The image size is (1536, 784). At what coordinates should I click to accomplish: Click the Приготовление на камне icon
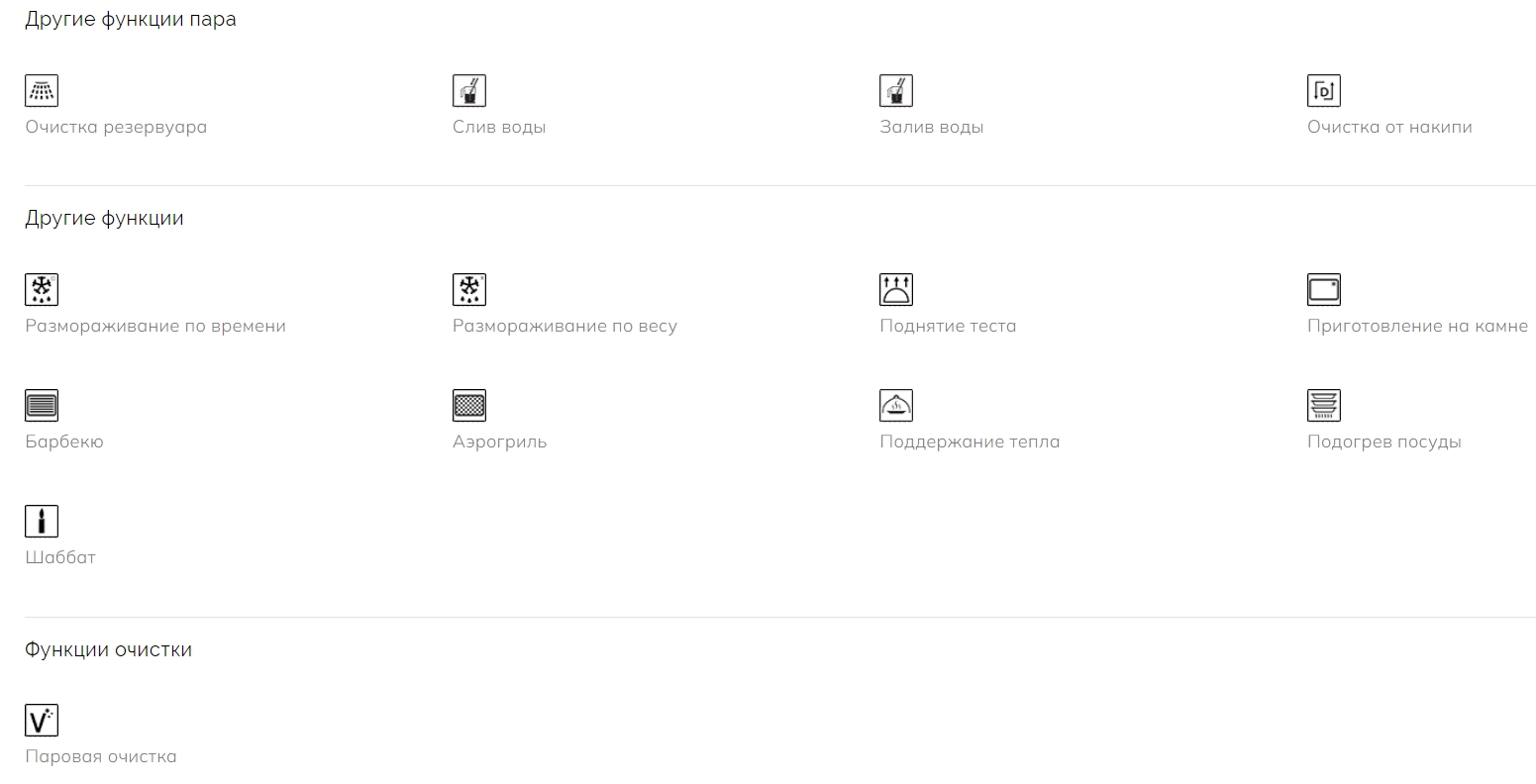tap(1324, 290)
